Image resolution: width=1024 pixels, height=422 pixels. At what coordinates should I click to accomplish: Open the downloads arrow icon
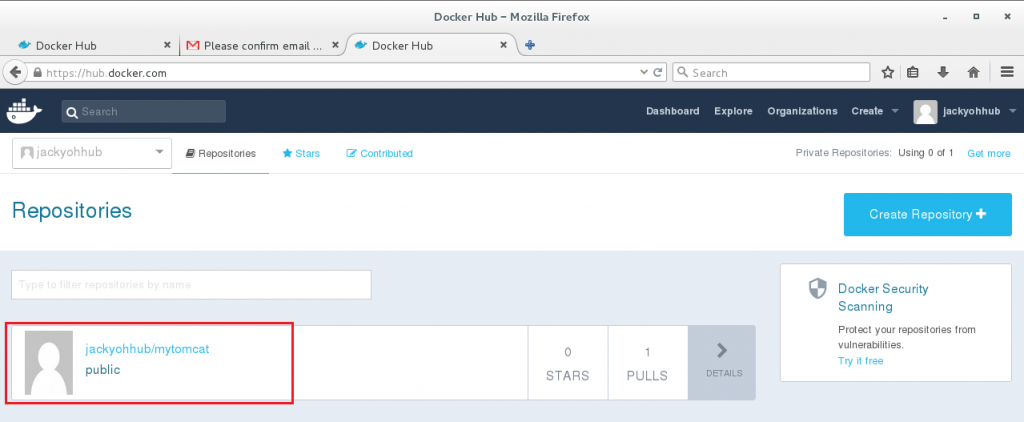tap(943, 73)
